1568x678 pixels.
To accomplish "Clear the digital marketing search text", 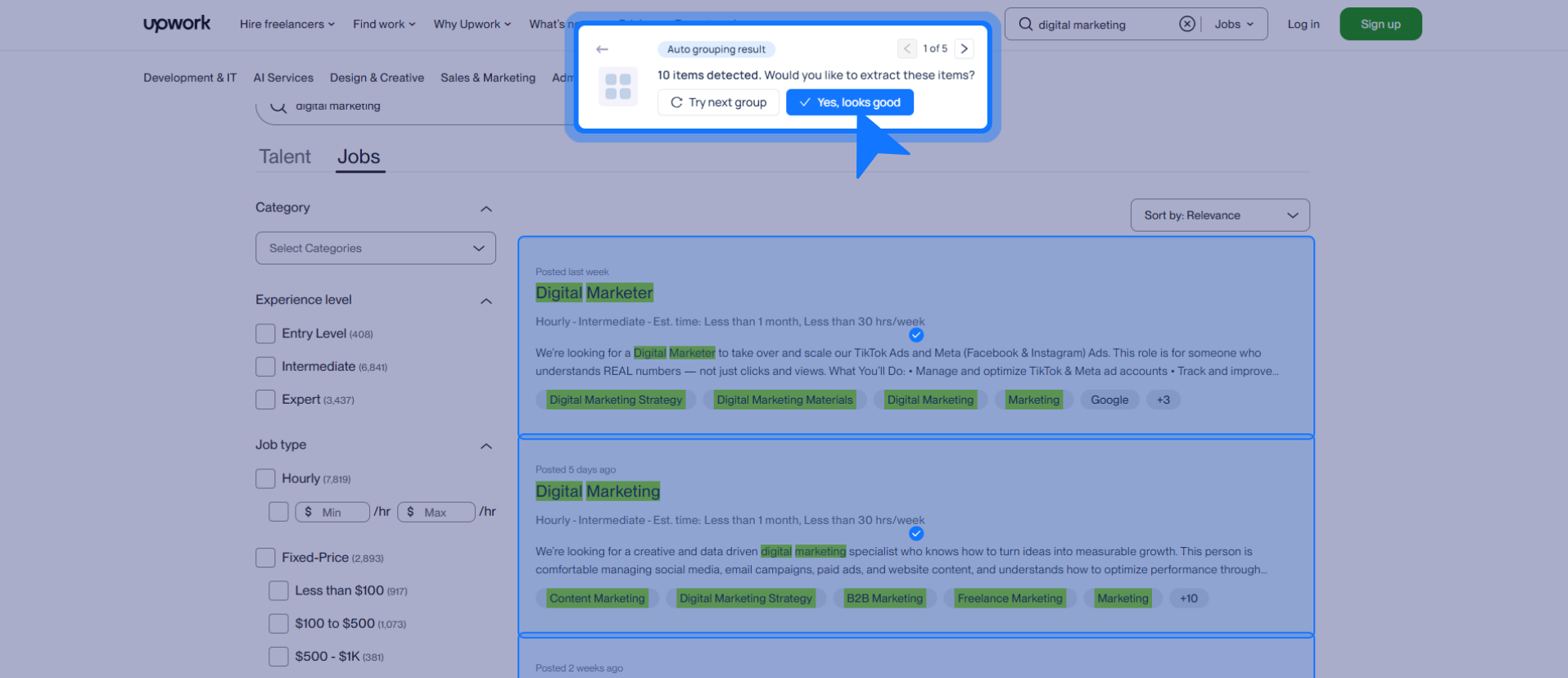I will (x=1186, y=25).
